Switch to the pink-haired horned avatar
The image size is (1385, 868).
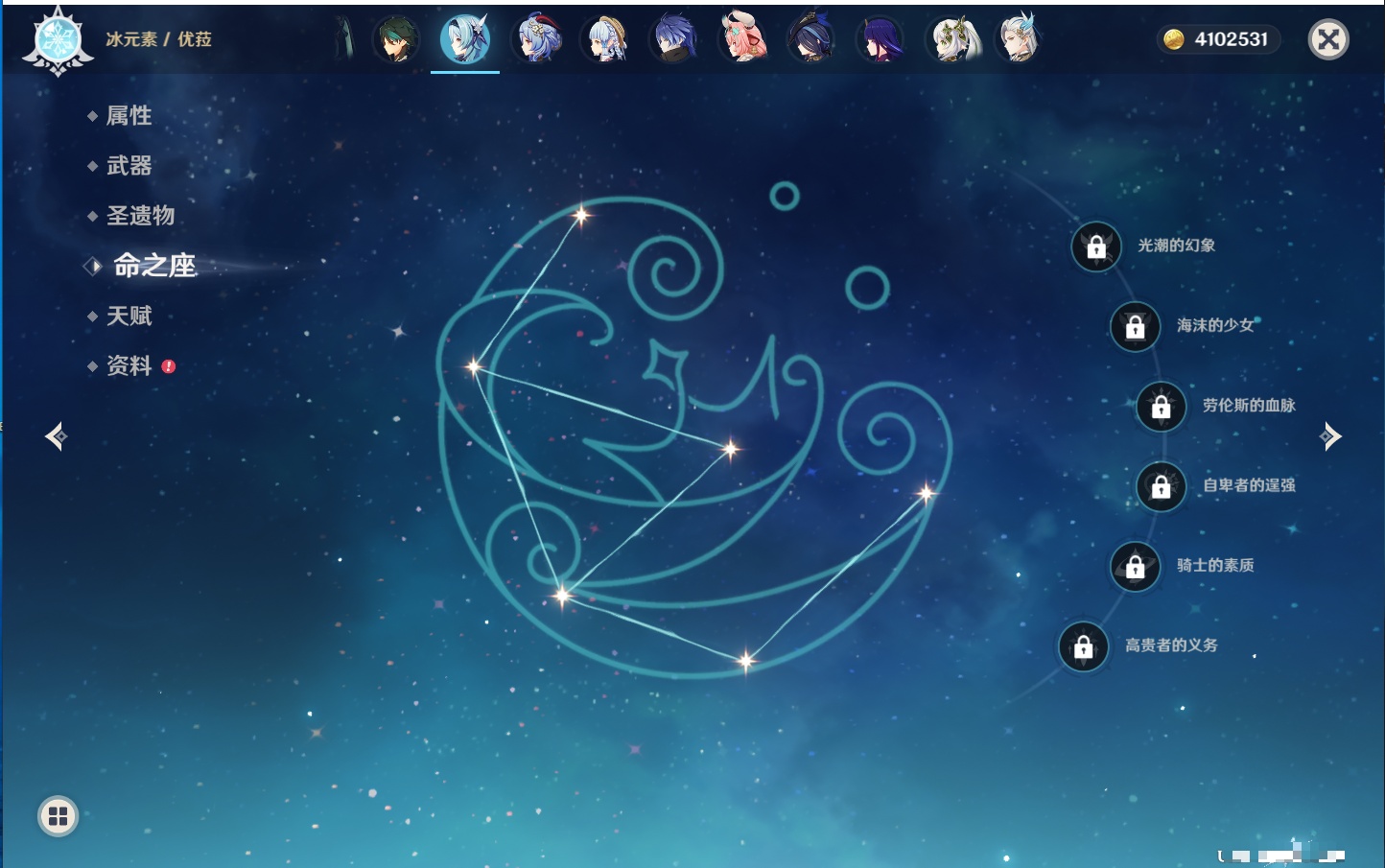tap(743, 39)
